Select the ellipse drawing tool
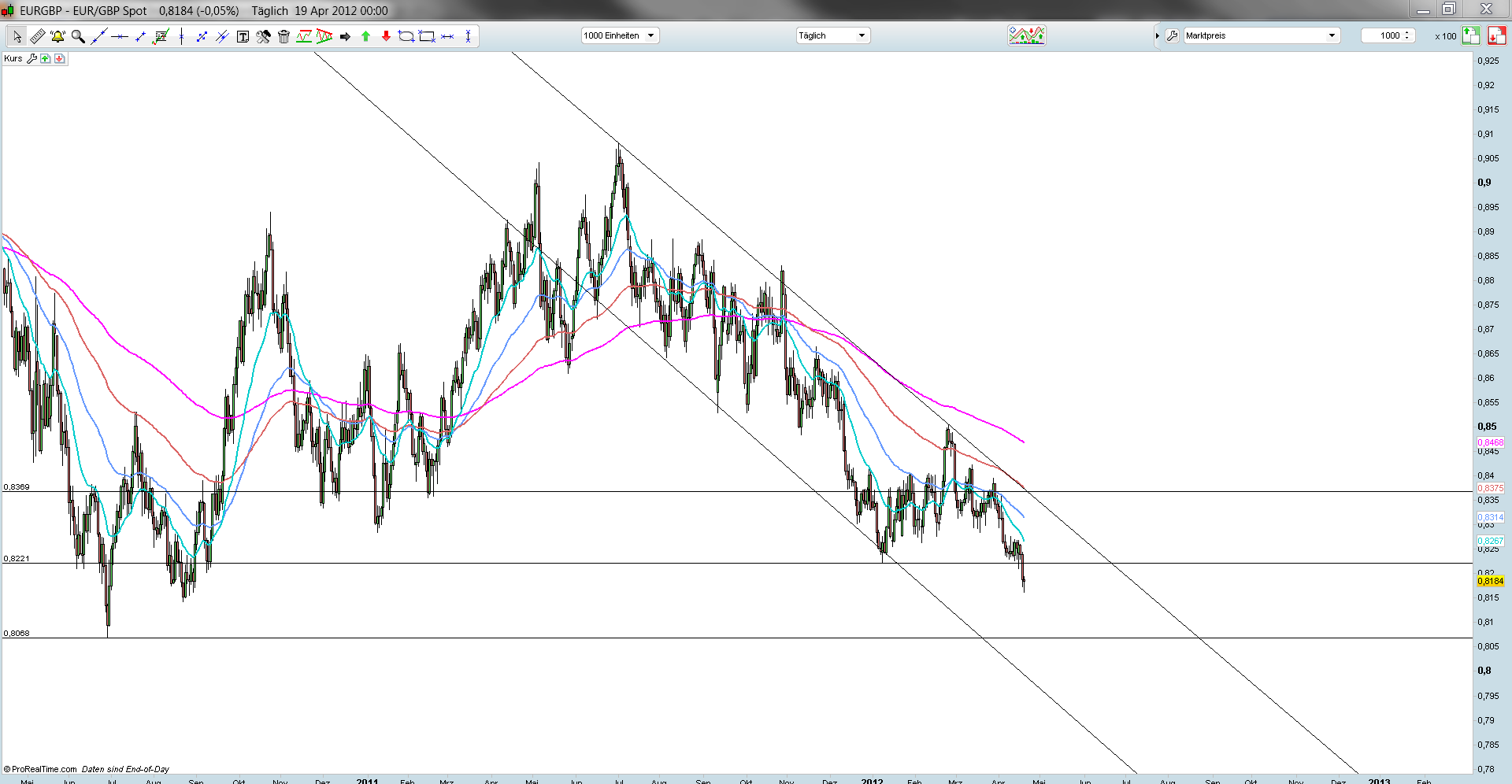The image size is (1512, 784). click(x=406, y=36)
